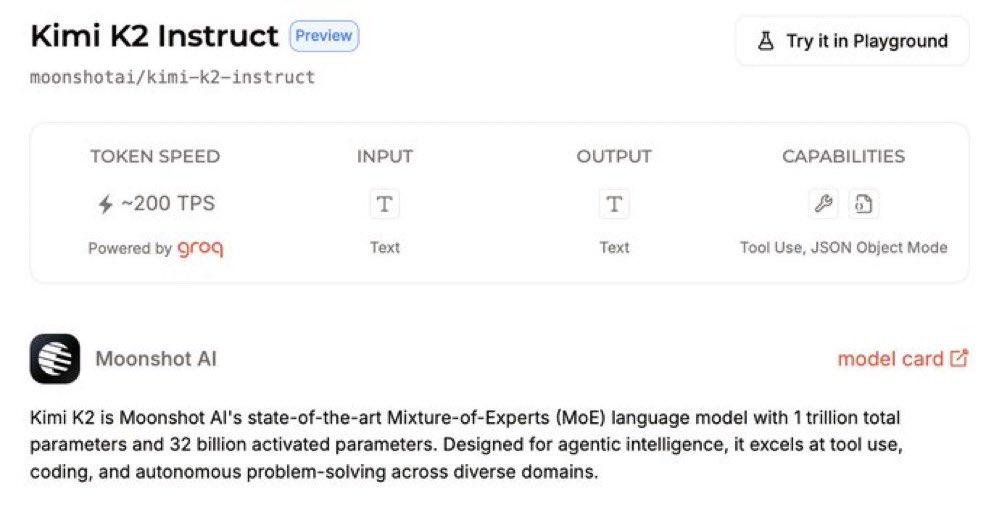Click the external link icon beside model card
This screenshot has height=515, width=986.
click(959, 358)
